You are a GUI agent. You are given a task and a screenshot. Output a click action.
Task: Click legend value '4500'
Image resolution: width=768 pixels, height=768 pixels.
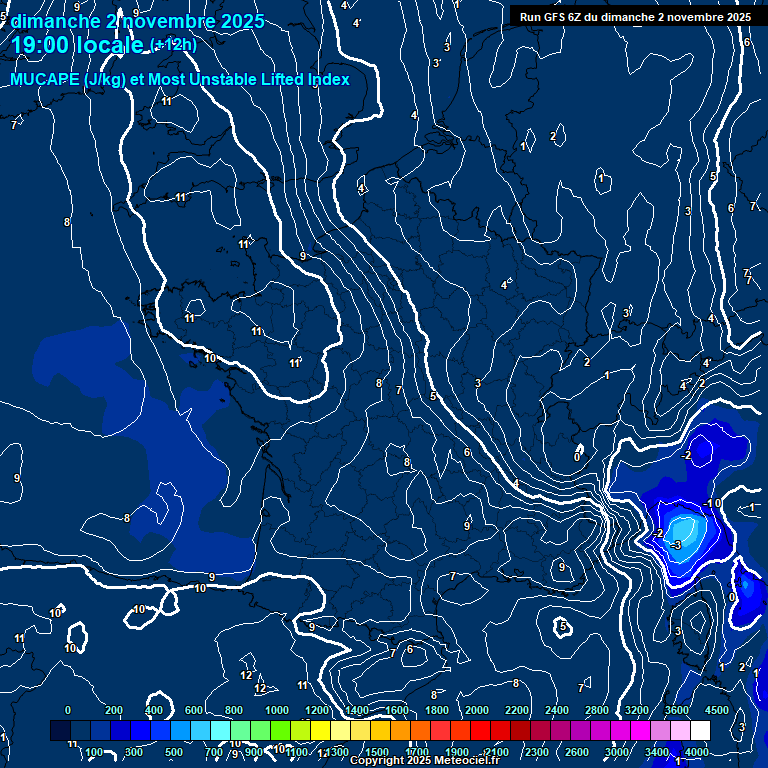tap(717, 710)
